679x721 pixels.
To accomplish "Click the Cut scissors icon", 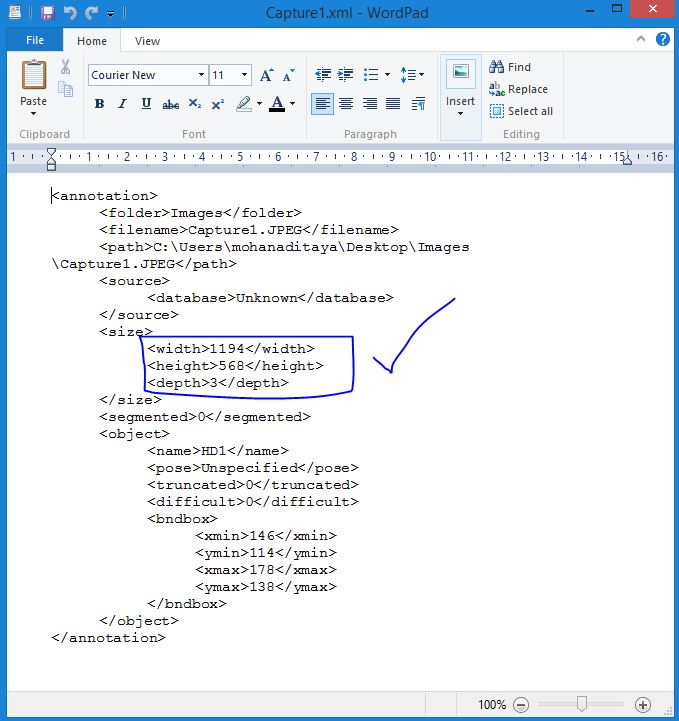I will (x=65, y=67).
